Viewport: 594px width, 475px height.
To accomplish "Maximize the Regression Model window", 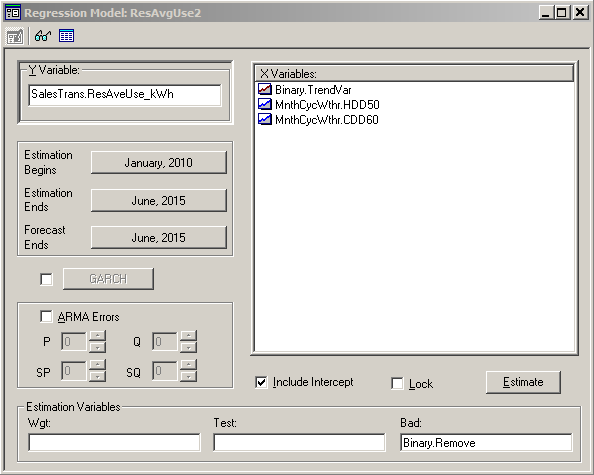I will tap(562, 13).
